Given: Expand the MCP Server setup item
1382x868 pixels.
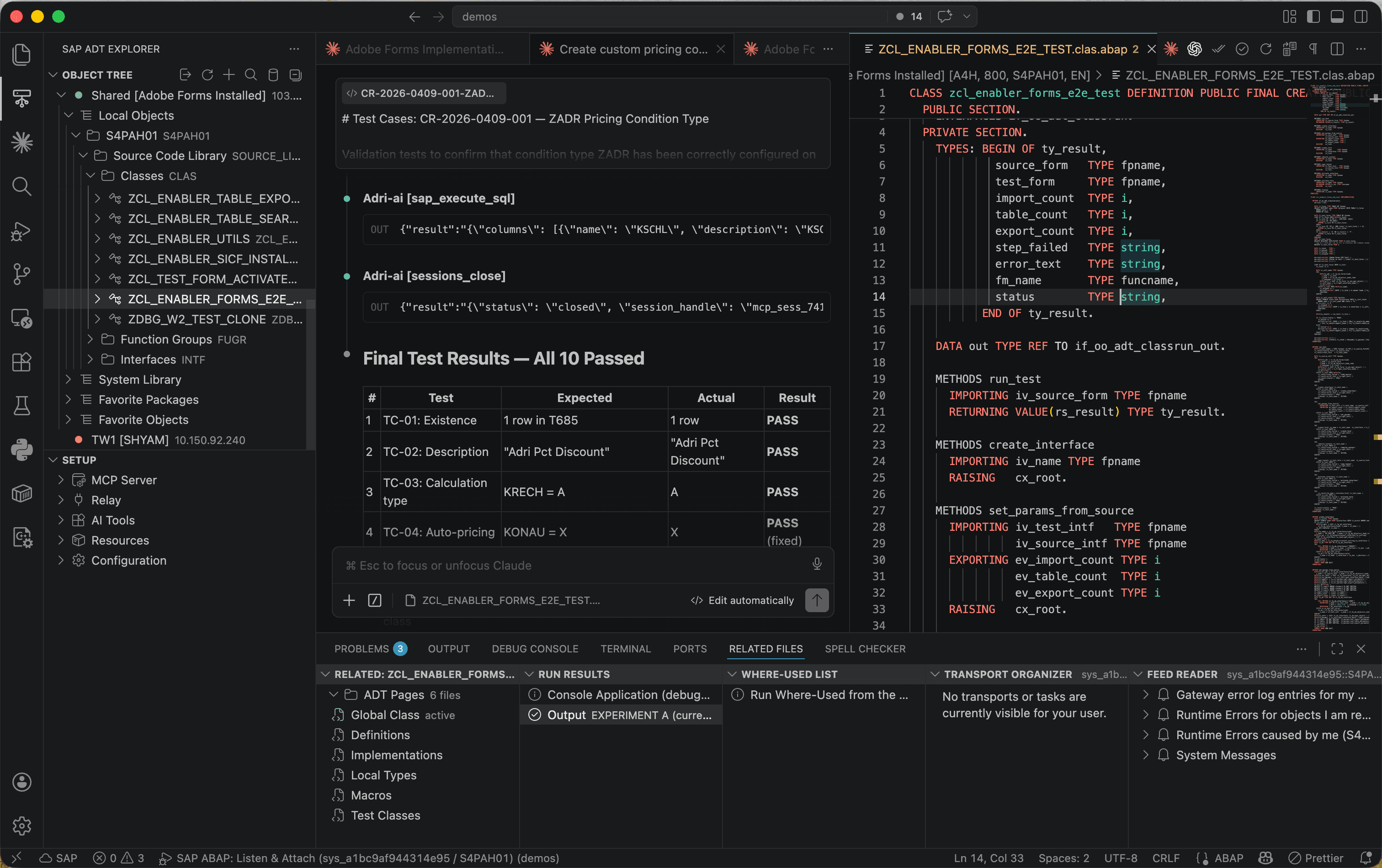Looking at the screenshot, I should pos(61,480).
